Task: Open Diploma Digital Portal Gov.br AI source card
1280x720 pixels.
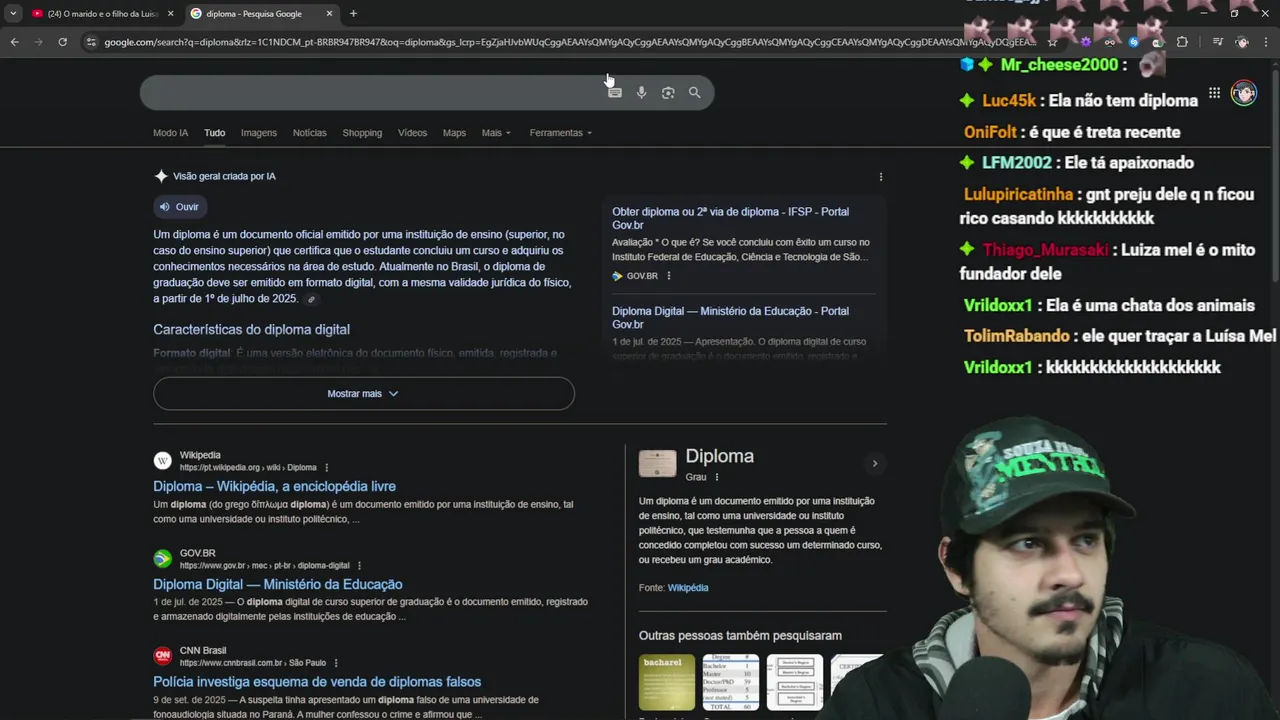Action: [744, 326]
